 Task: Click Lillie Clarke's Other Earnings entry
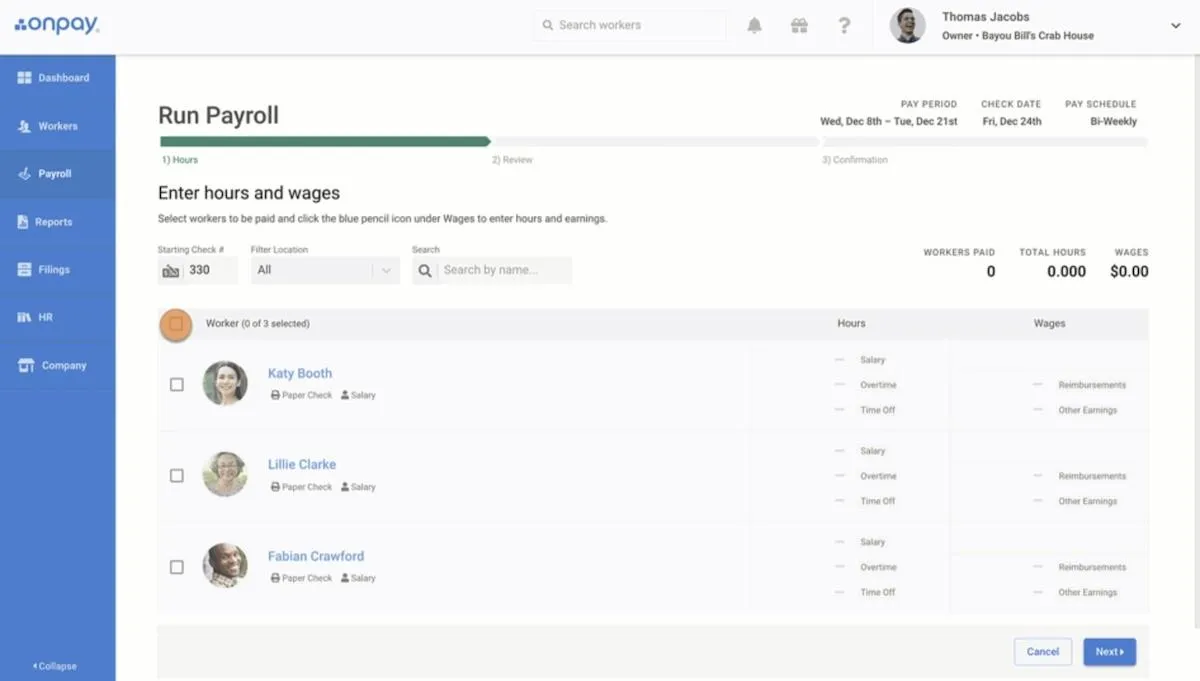coord(1075,501)
